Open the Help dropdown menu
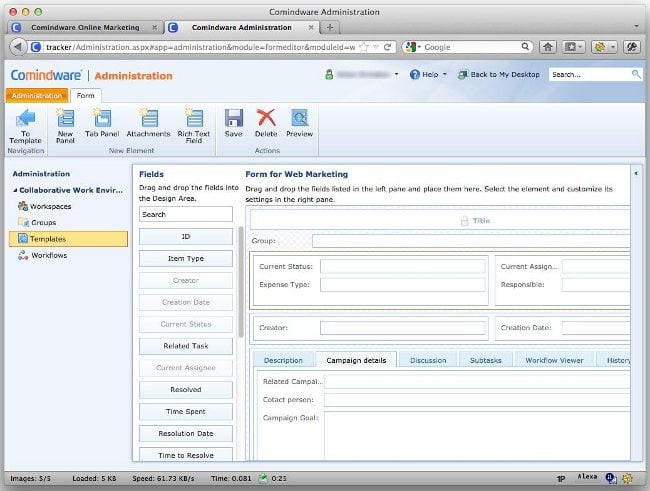 point(428,75)
